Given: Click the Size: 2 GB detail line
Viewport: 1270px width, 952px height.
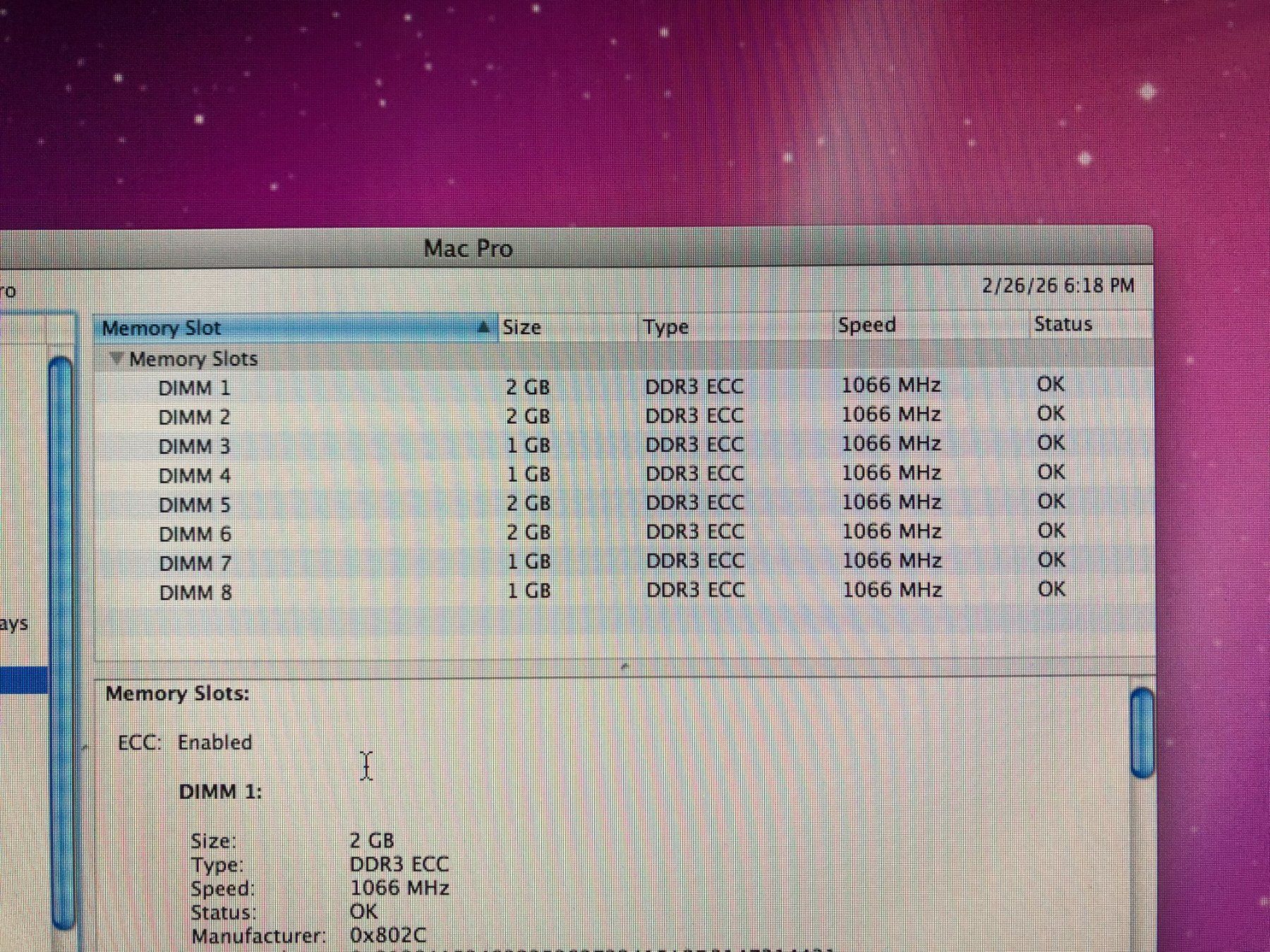Looking at the screenshot, I should tap(293, 841).
